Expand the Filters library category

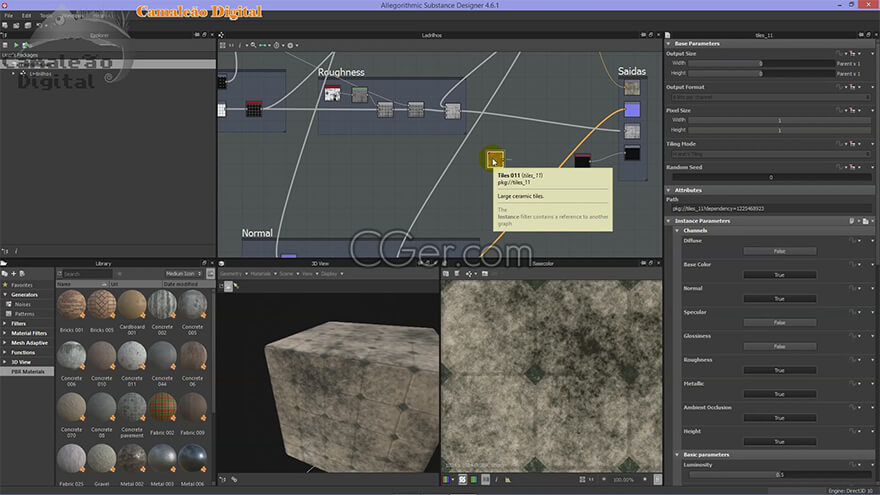click(x=5, y=324)
